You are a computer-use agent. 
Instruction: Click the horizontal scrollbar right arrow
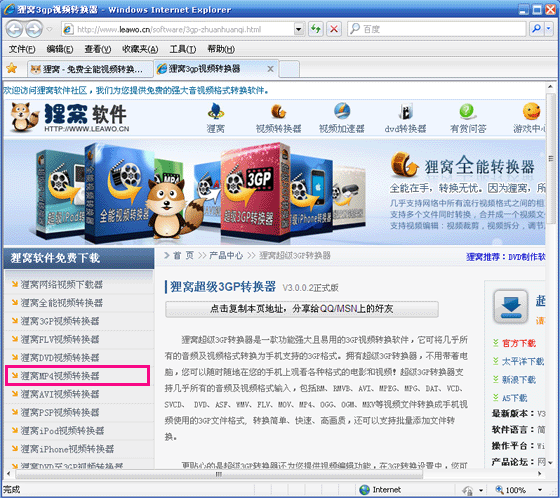[539, 474]
